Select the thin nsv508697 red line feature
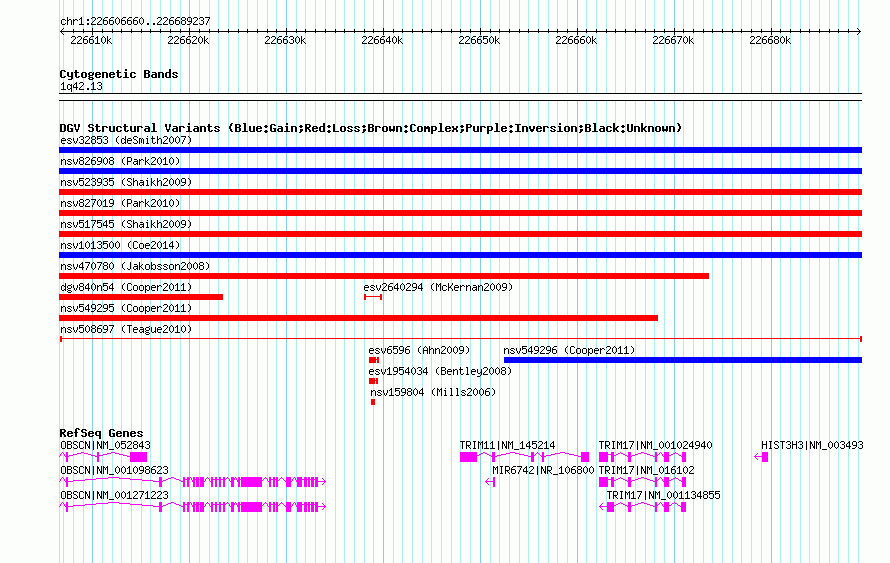 click(x=460, y=339)
